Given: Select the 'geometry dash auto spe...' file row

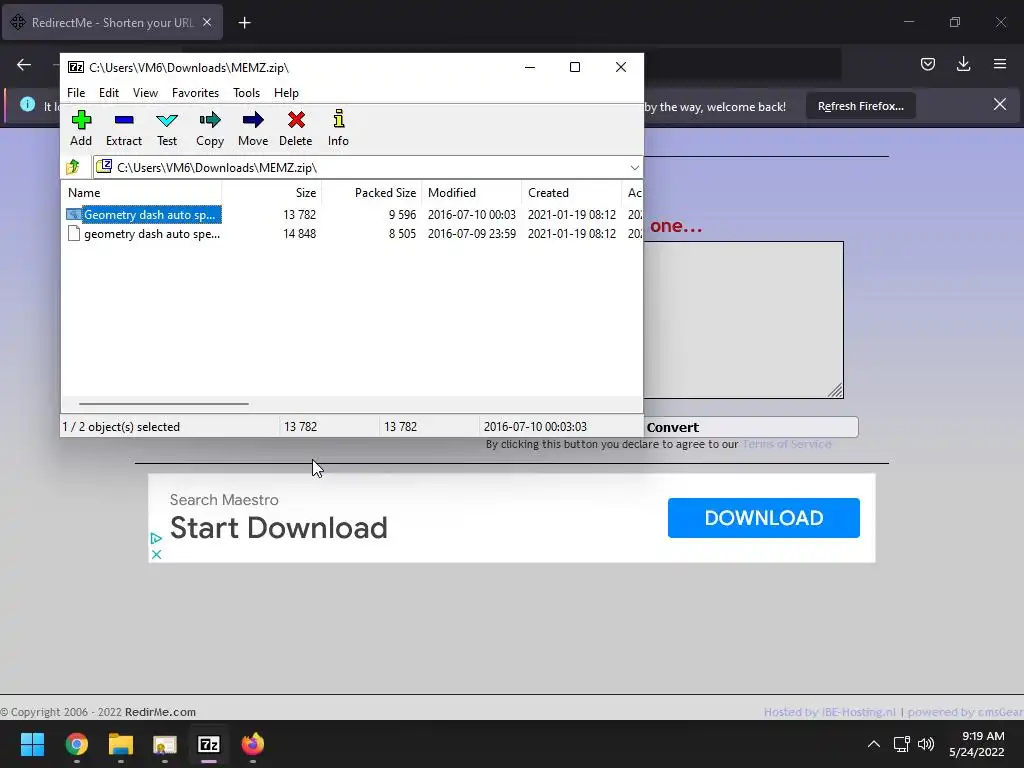Looking at the screenshot, I should pos(144,234).
